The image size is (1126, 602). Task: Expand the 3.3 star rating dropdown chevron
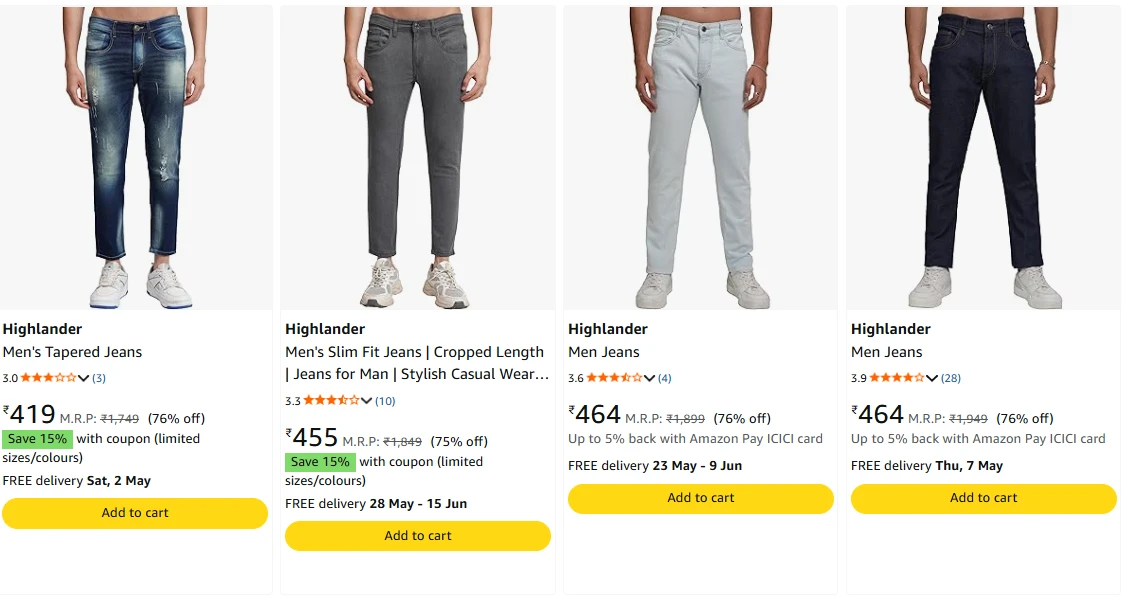tap(367, 401)
